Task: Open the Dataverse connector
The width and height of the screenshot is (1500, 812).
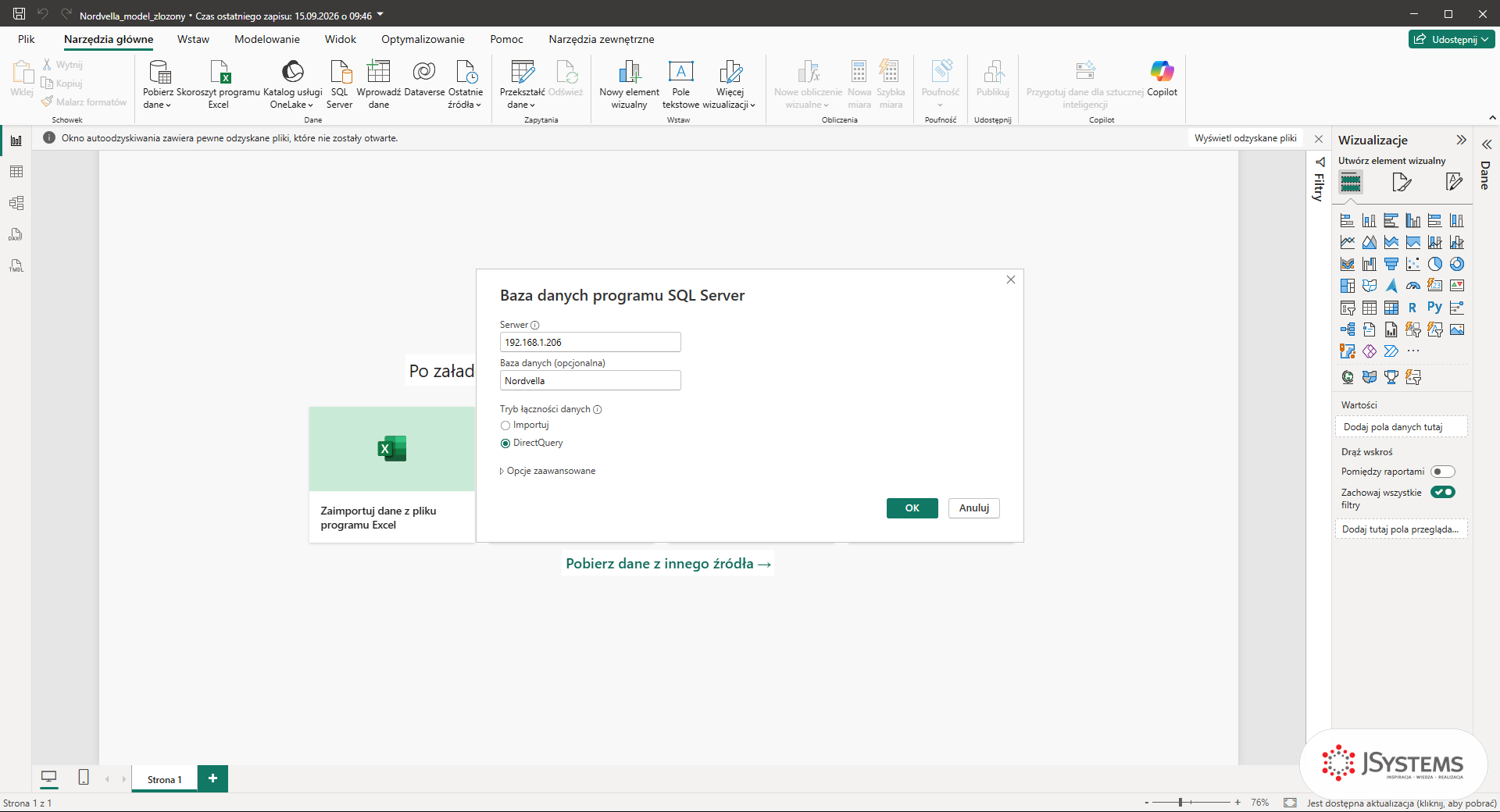Action: (424, 78)
